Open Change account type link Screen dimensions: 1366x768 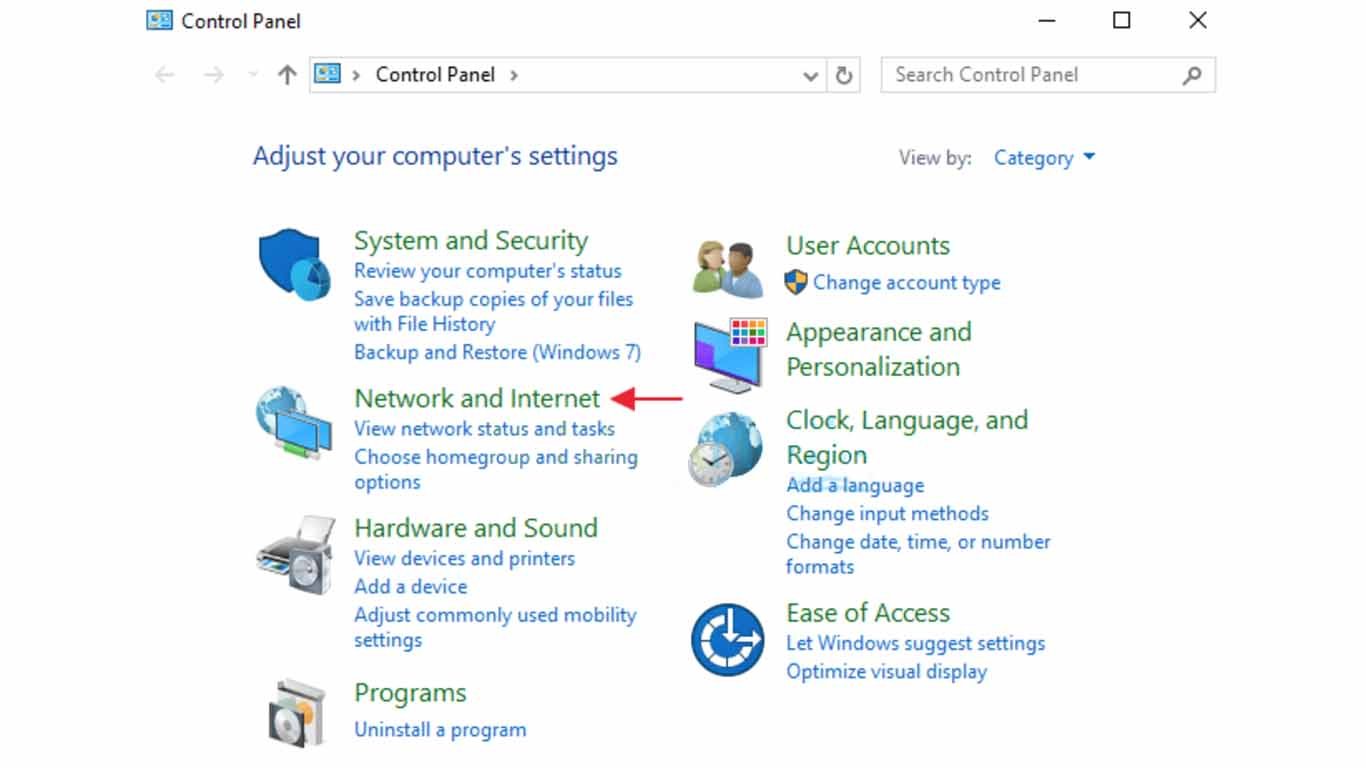906,283
